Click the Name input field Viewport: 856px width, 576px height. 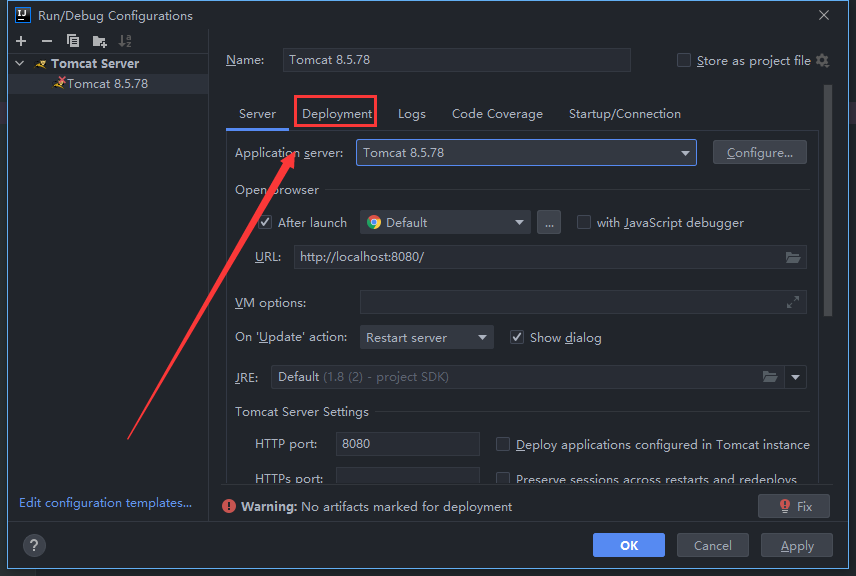456,60
